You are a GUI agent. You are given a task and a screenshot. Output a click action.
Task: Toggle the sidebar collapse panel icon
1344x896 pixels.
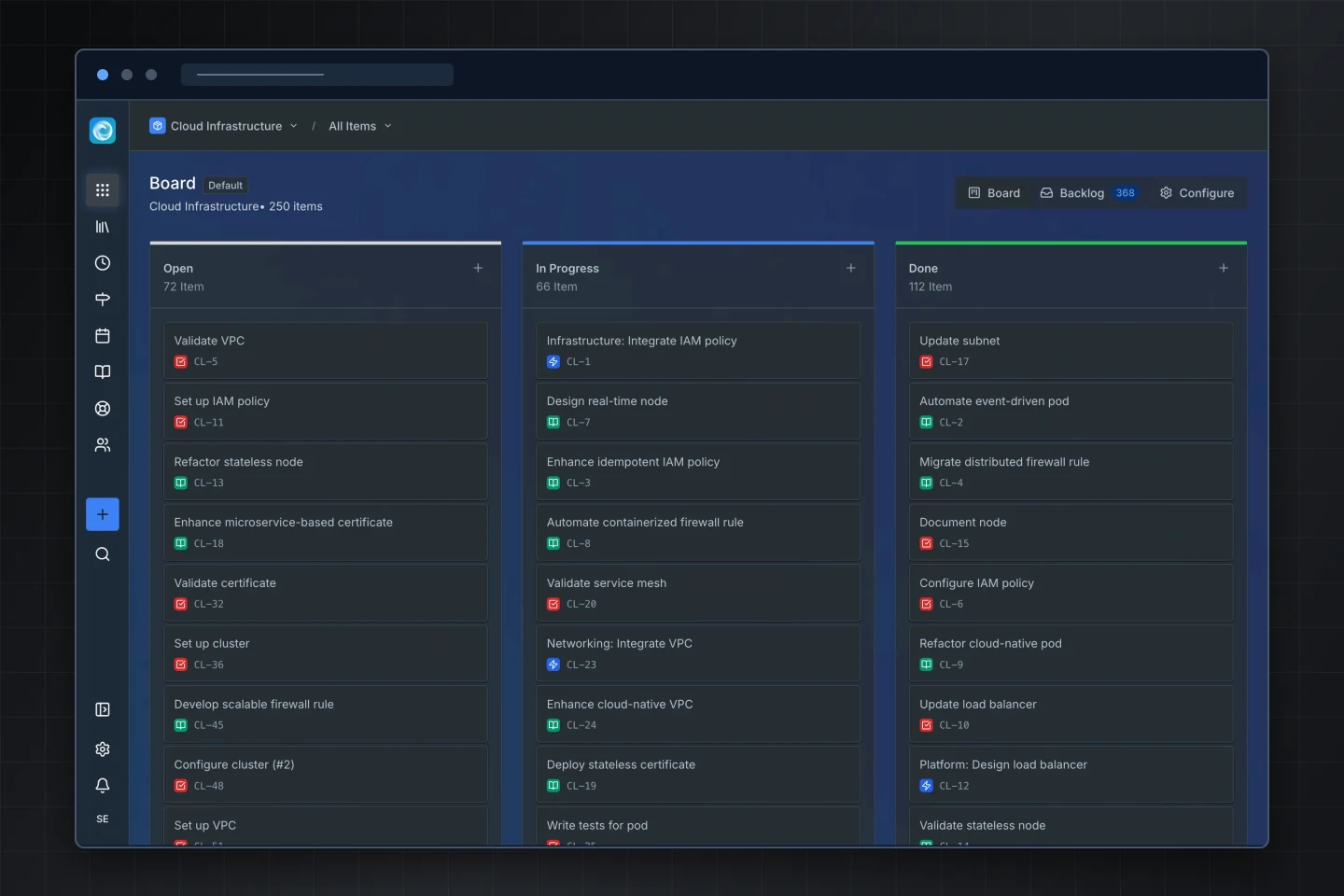coord(103,709)
